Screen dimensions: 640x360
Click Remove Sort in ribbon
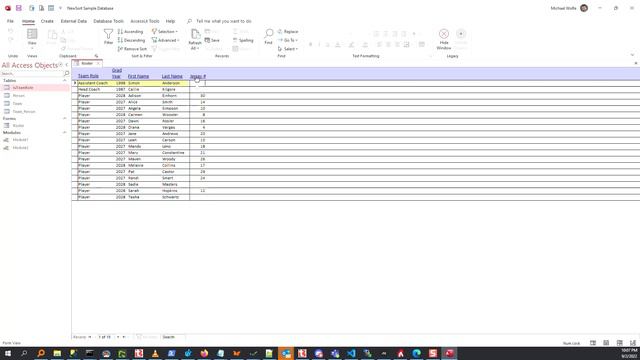tap(132, 49)
